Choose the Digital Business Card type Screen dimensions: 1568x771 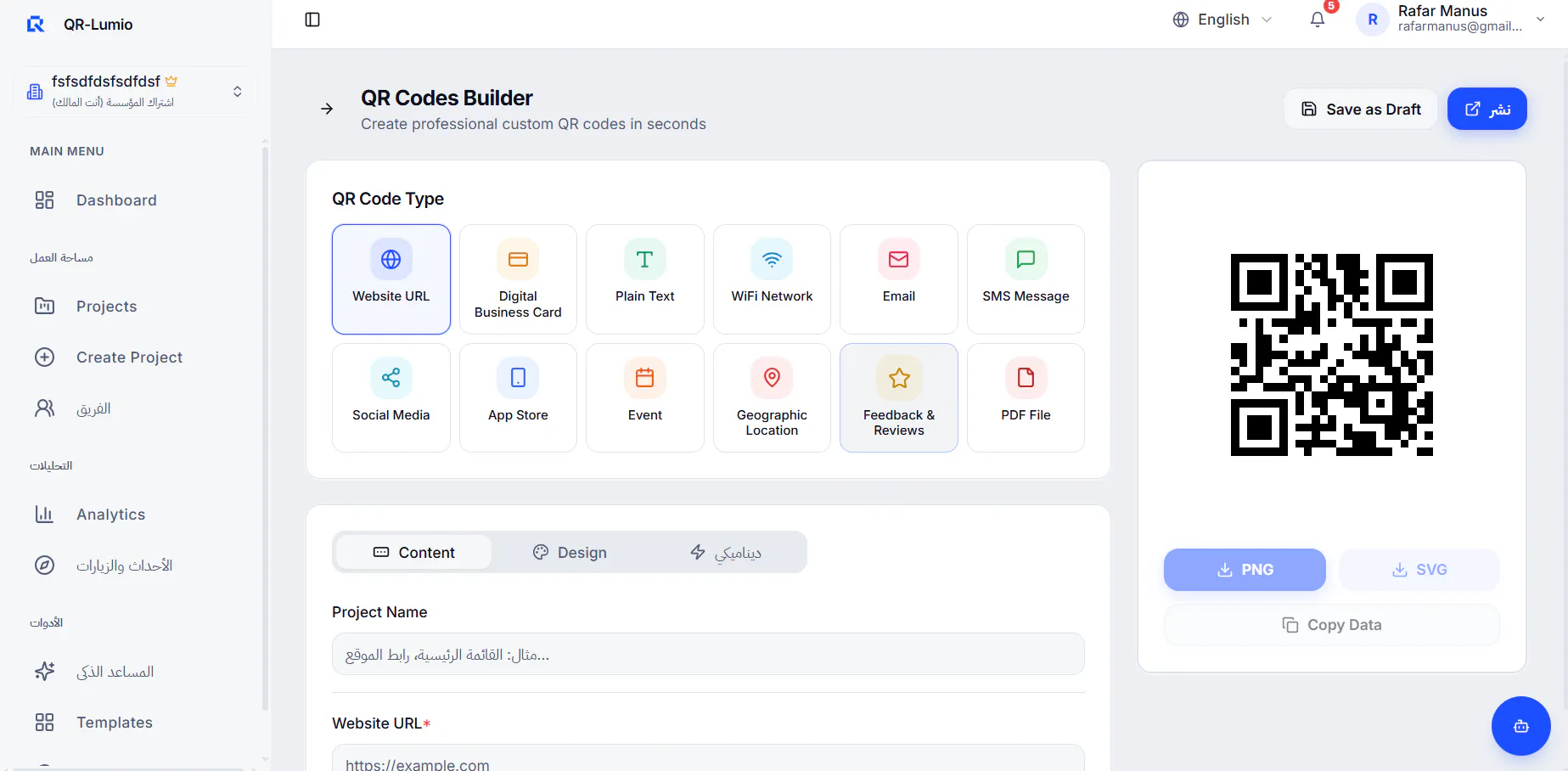click(x=518, y=279)
